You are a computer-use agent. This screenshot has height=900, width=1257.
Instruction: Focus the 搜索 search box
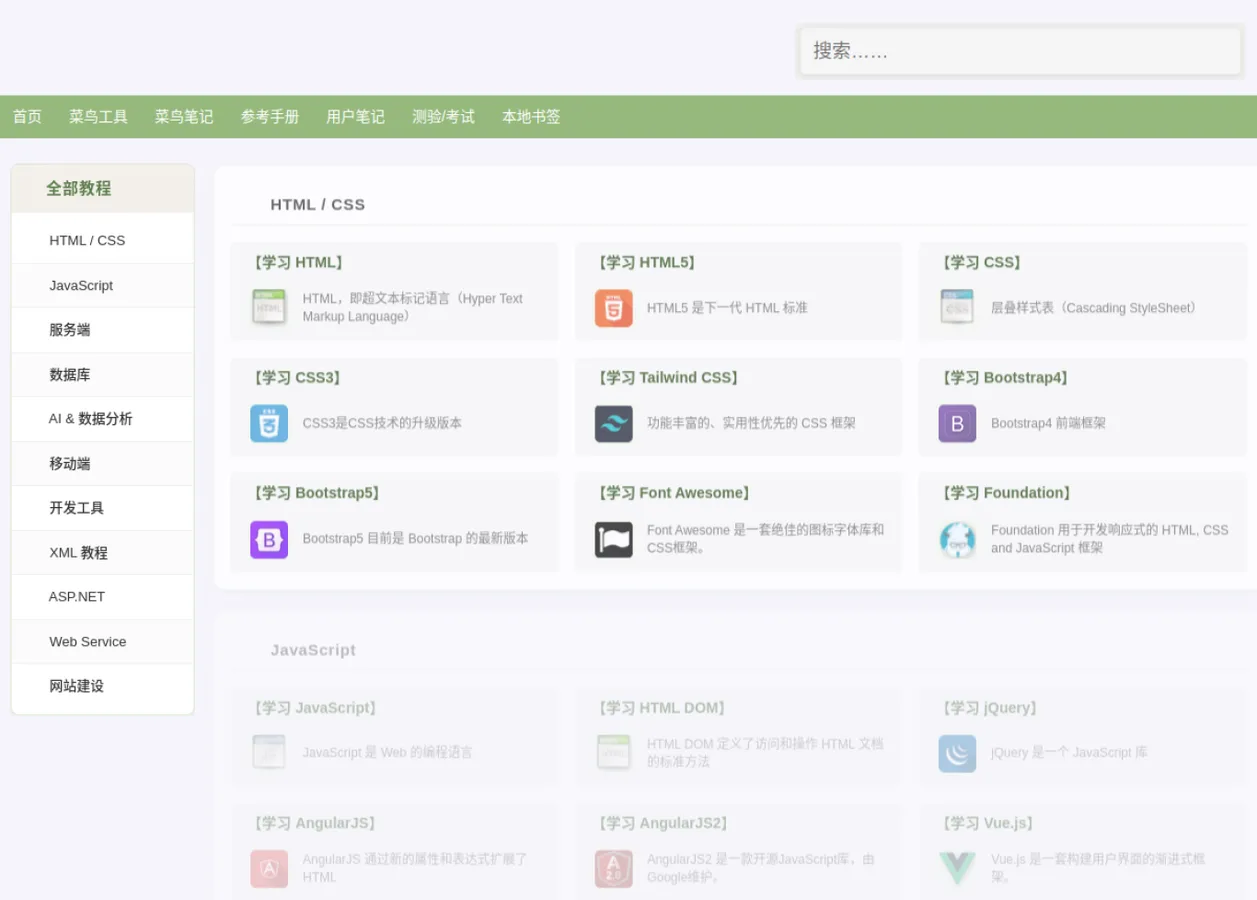click(x=1020, y=51)
